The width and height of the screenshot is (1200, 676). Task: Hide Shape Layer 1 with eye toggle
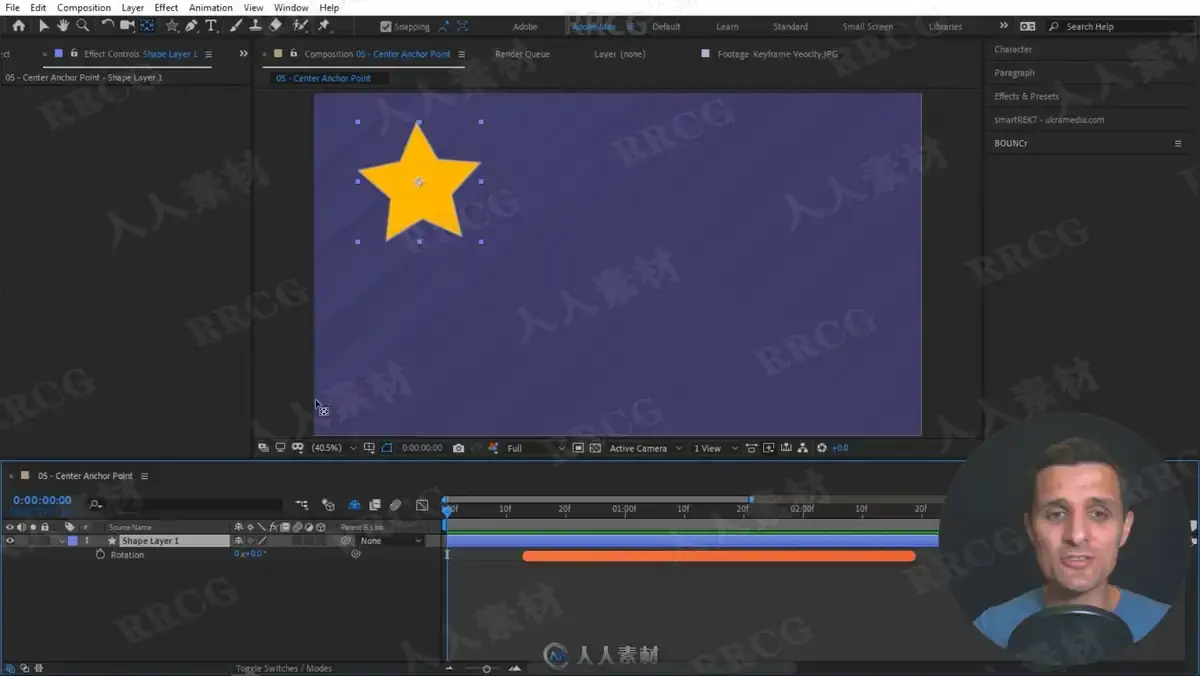point(10,541)
